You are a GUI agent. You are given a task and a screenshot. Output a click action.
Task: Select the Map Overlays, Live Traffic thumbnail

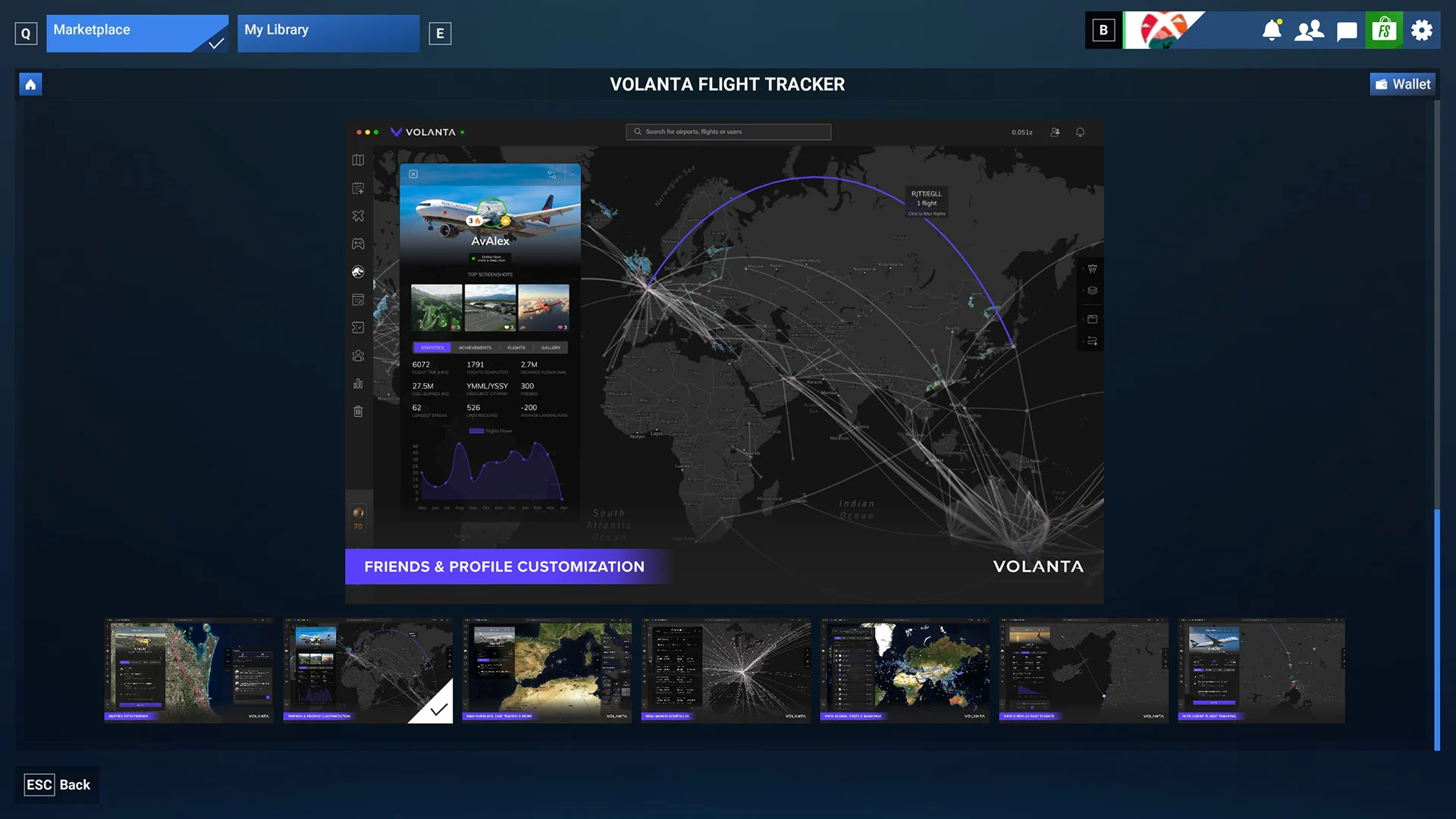pyautogui.click(x=547, y=670)
